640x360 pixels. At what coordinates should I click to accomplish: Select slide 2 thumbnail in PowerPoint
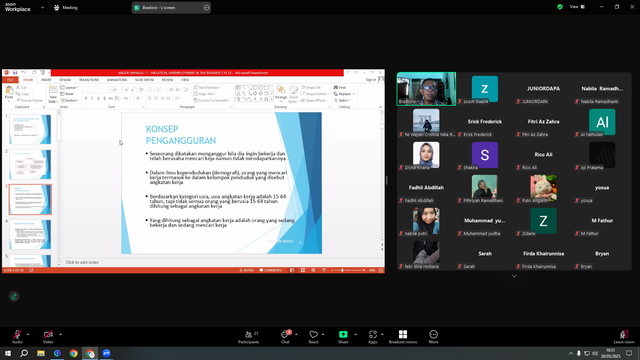(30, 164)
